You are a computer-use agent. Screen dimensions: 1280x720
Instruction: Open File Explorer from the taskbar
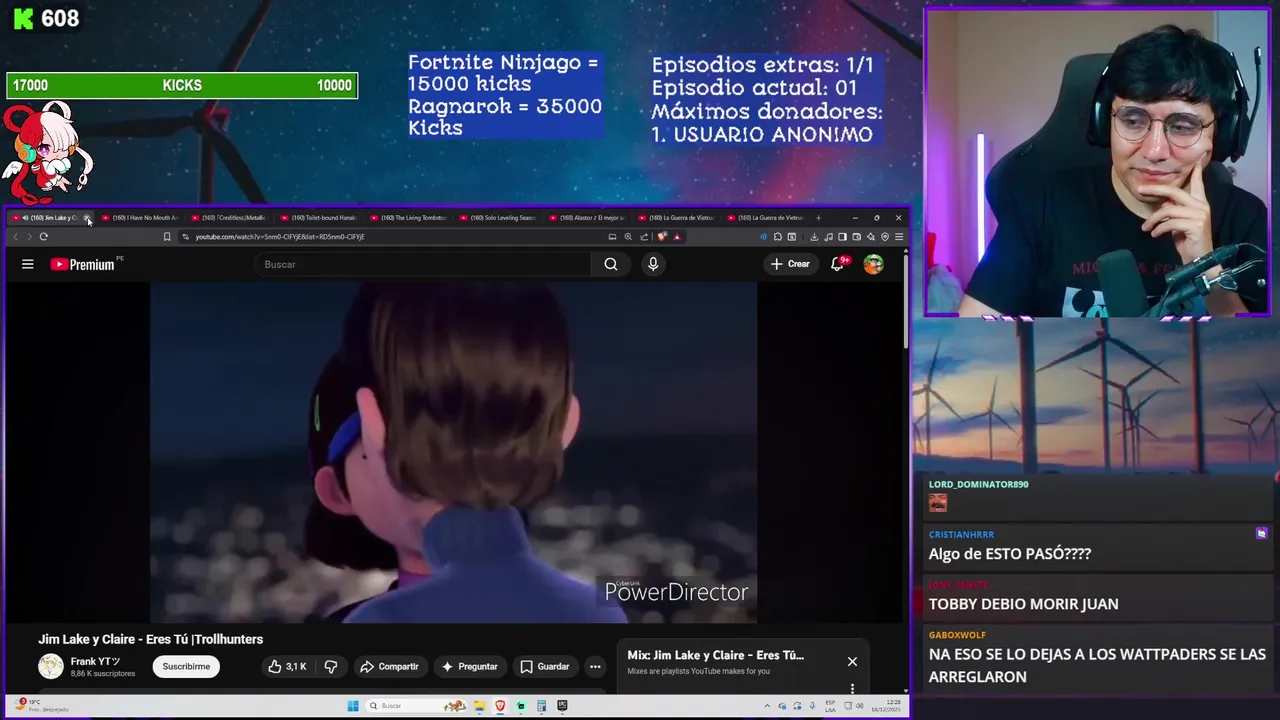point(480,706)
